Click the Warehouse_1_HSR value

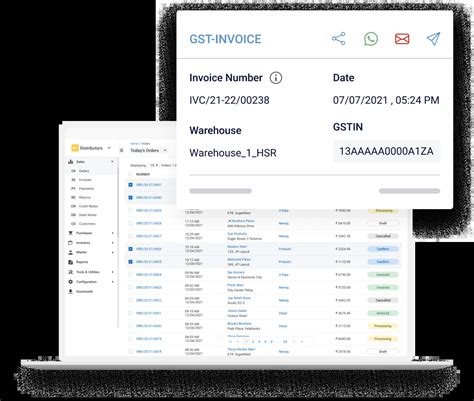233,153
